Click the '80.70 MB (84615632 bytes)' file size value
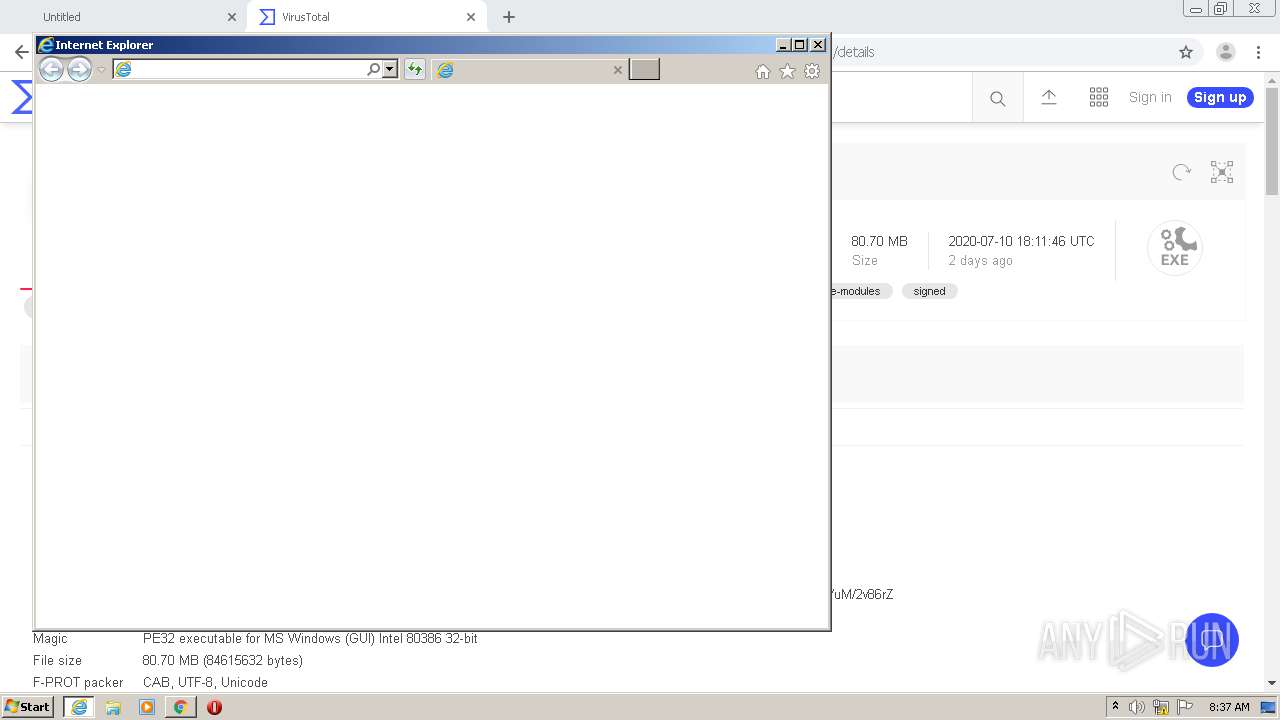 [x=223, y=660]
